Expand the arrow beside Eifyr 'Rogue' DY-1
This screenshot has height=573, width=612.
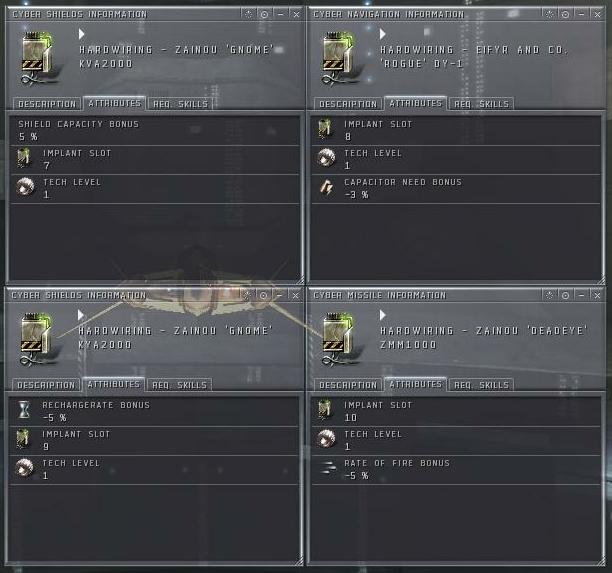(x=382, y=34)
